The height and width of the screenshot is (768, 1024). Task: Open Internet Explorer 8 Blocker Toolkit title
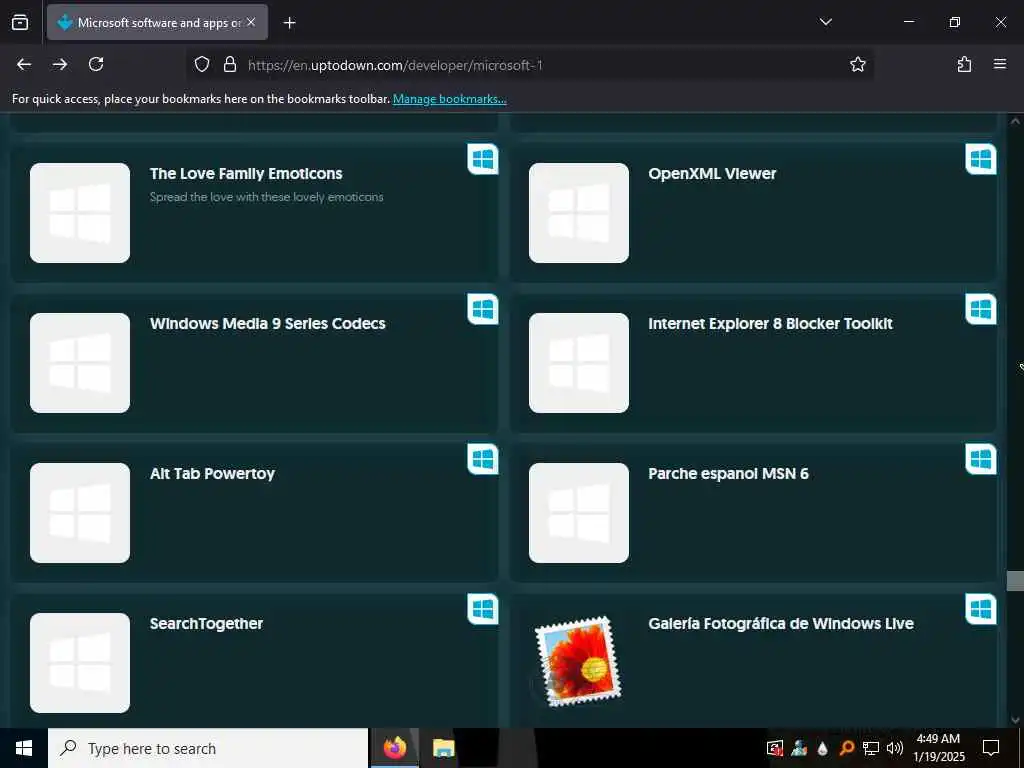[x=770, y=324]
